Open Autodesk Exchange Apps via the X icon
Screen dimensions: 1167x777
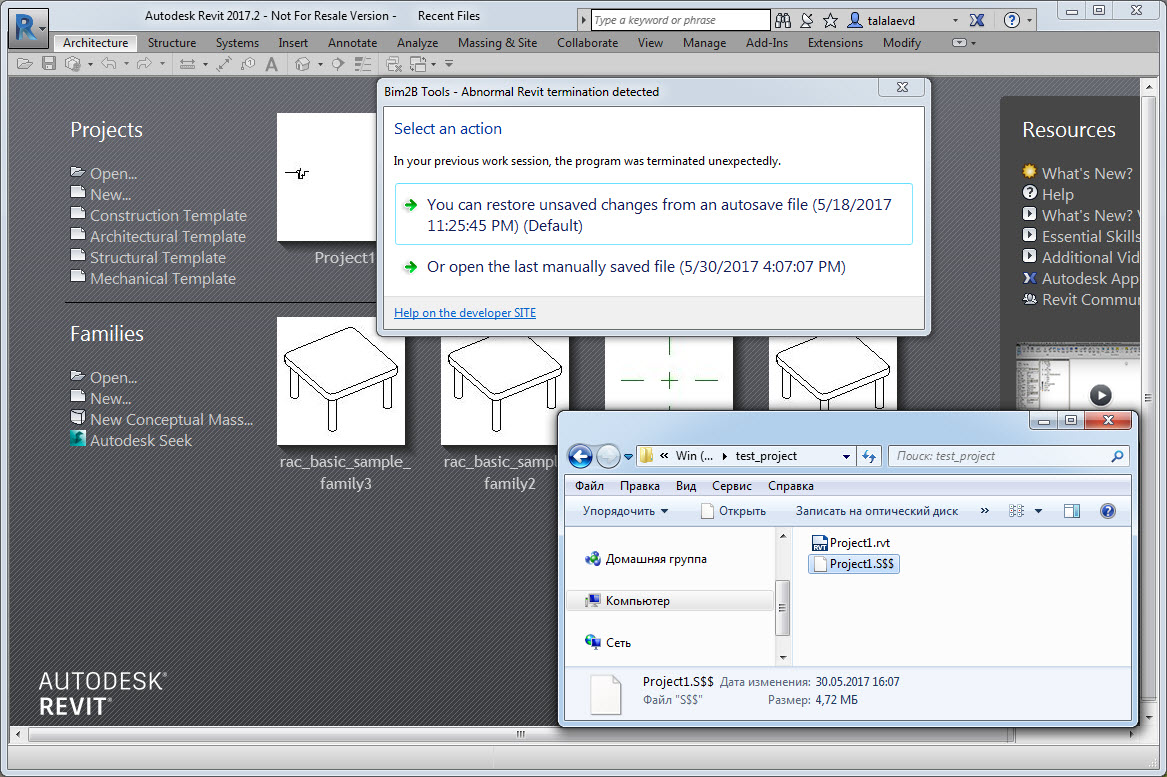tap(976, 20)
